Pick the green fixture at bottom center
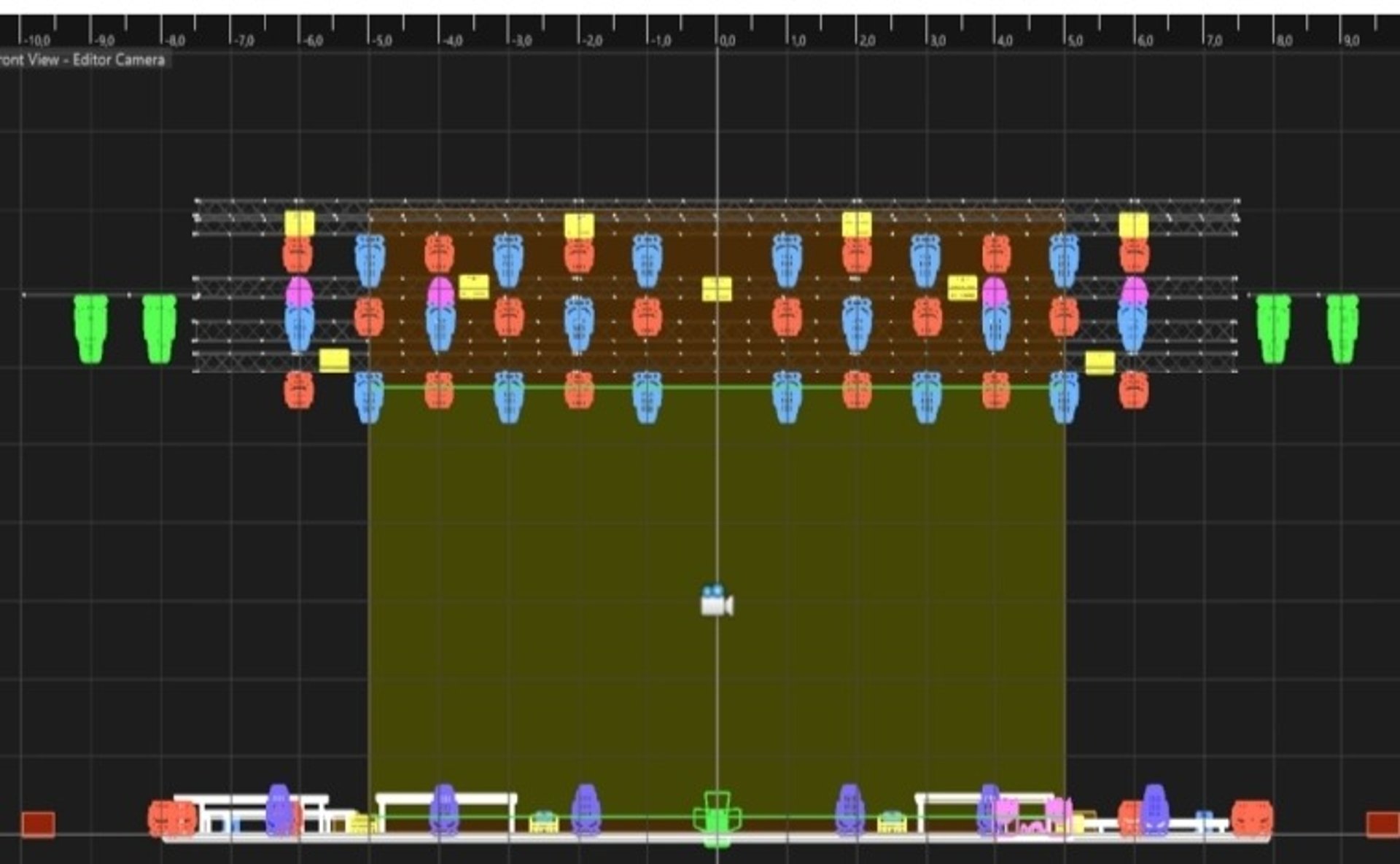Viewport: 1400px width, 864px height. (717, 818)
